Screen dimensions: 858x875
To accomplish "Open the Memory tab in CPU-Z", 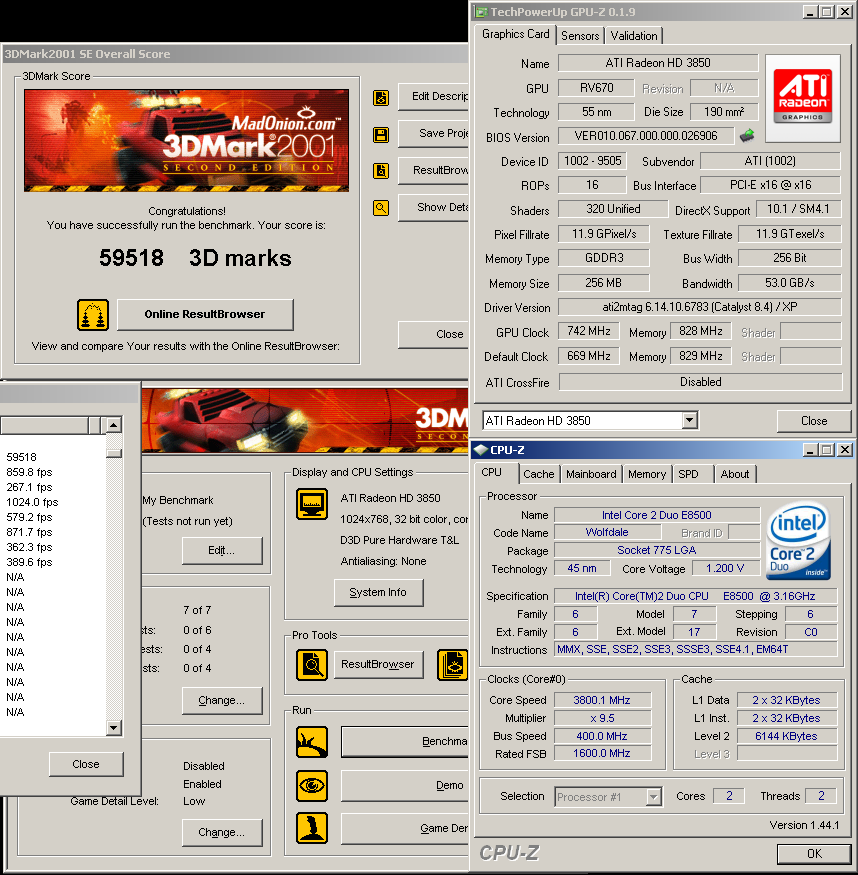I will point(647,474).
